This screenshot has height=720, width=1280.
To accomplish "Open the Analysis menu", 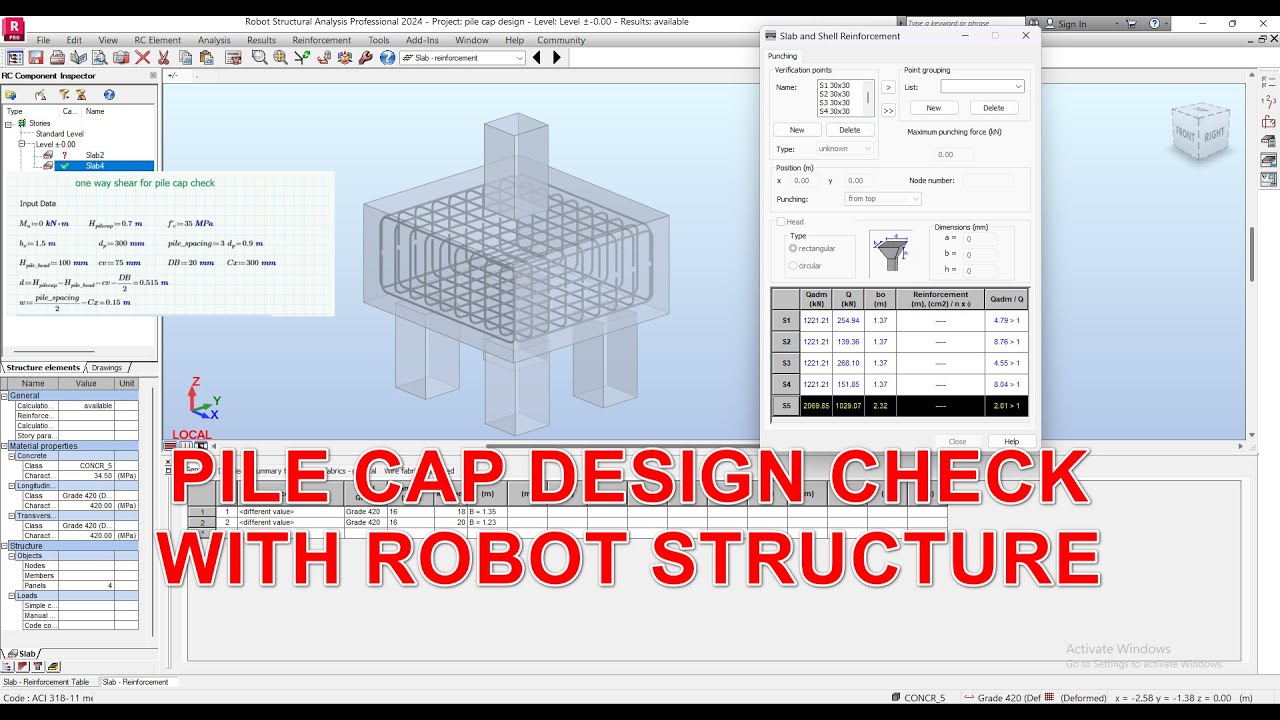I will 214,40.
